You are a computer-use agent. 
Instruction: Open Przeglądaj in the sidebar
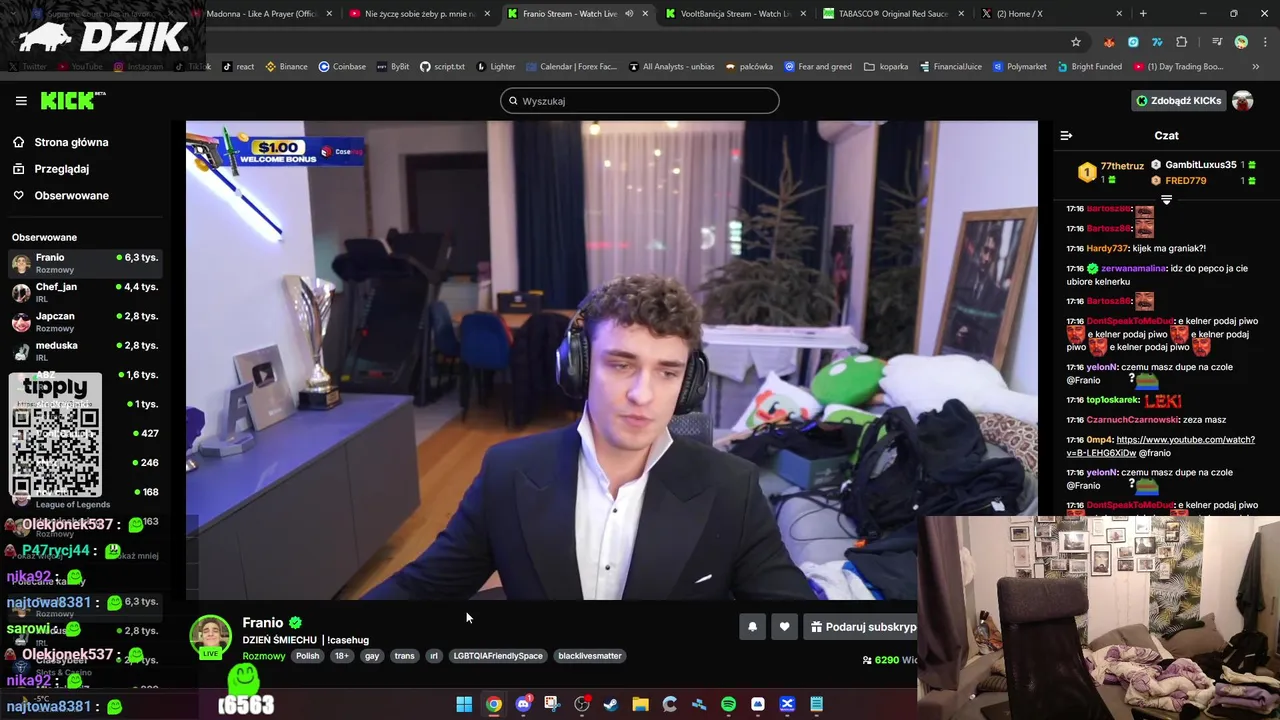click(x=61, y=169)
